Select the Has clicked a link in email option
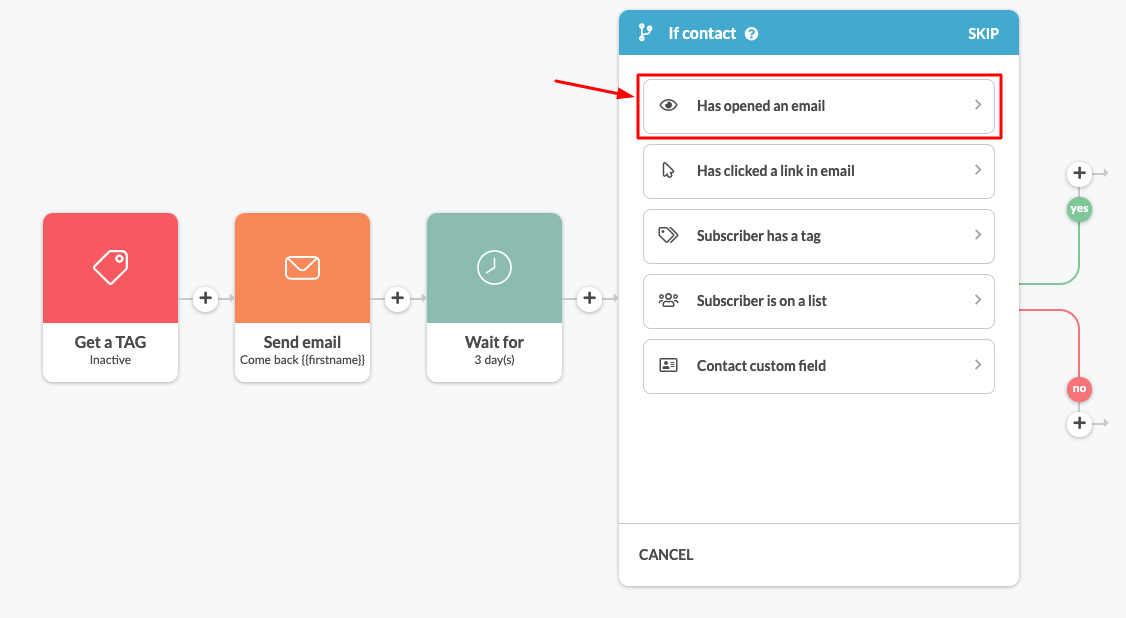Screen dimensions: 1126x618 click(x=818, y=171)
